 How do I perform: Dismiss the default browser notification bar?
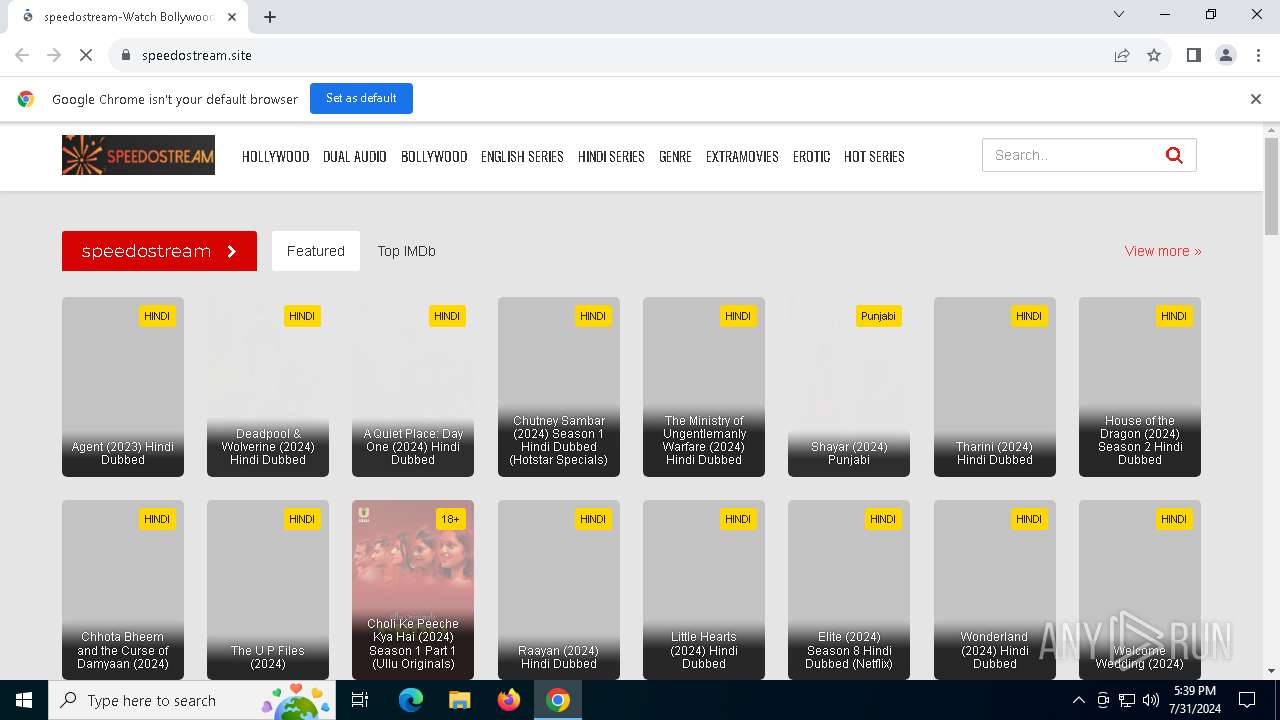(1256, 99)
